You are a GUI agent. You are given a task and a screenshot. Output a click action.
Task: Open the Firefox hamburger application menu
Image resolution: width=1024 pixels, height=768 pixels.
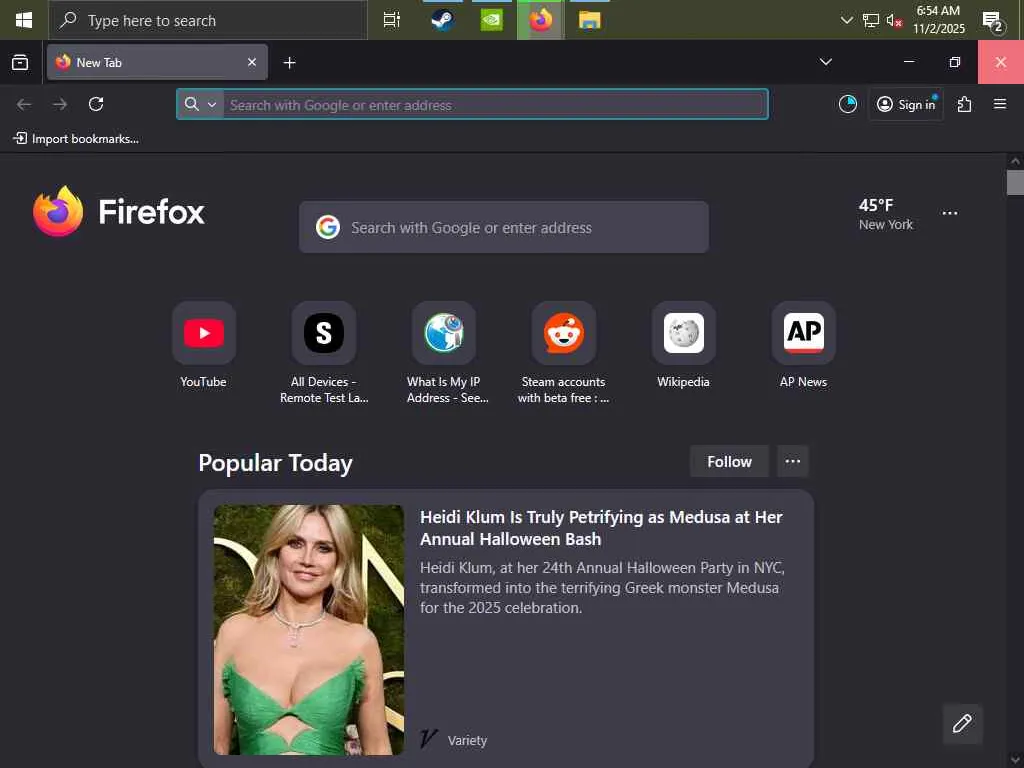(999, 104)
